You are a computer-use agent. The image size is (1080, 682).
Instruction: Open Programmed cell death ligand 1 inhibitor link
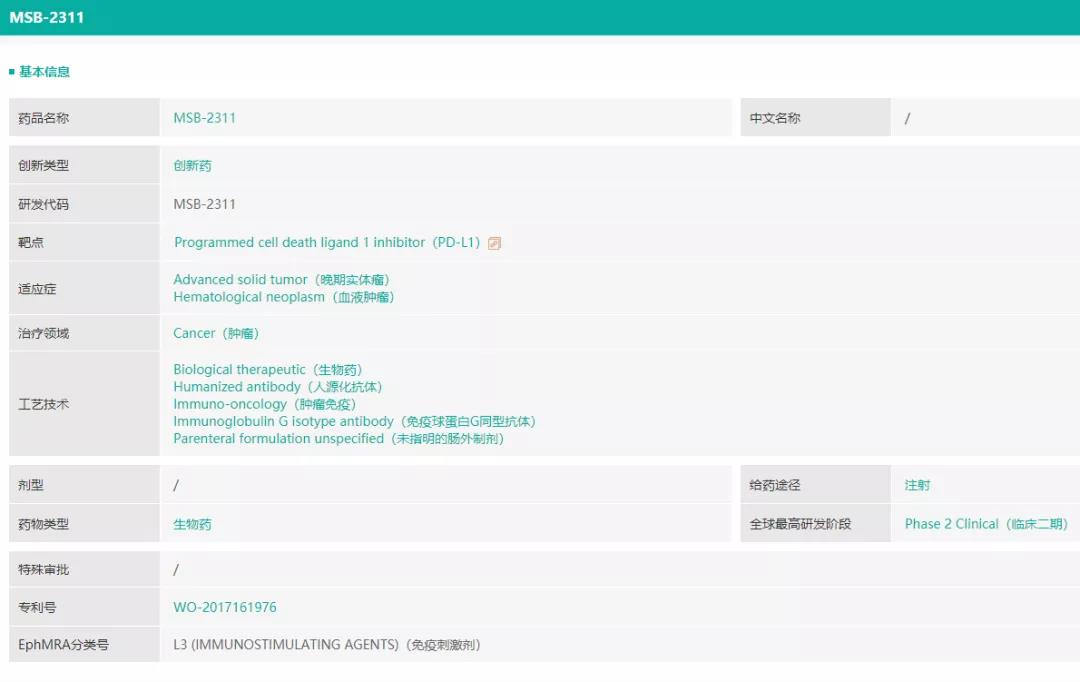tap(327, 242)
